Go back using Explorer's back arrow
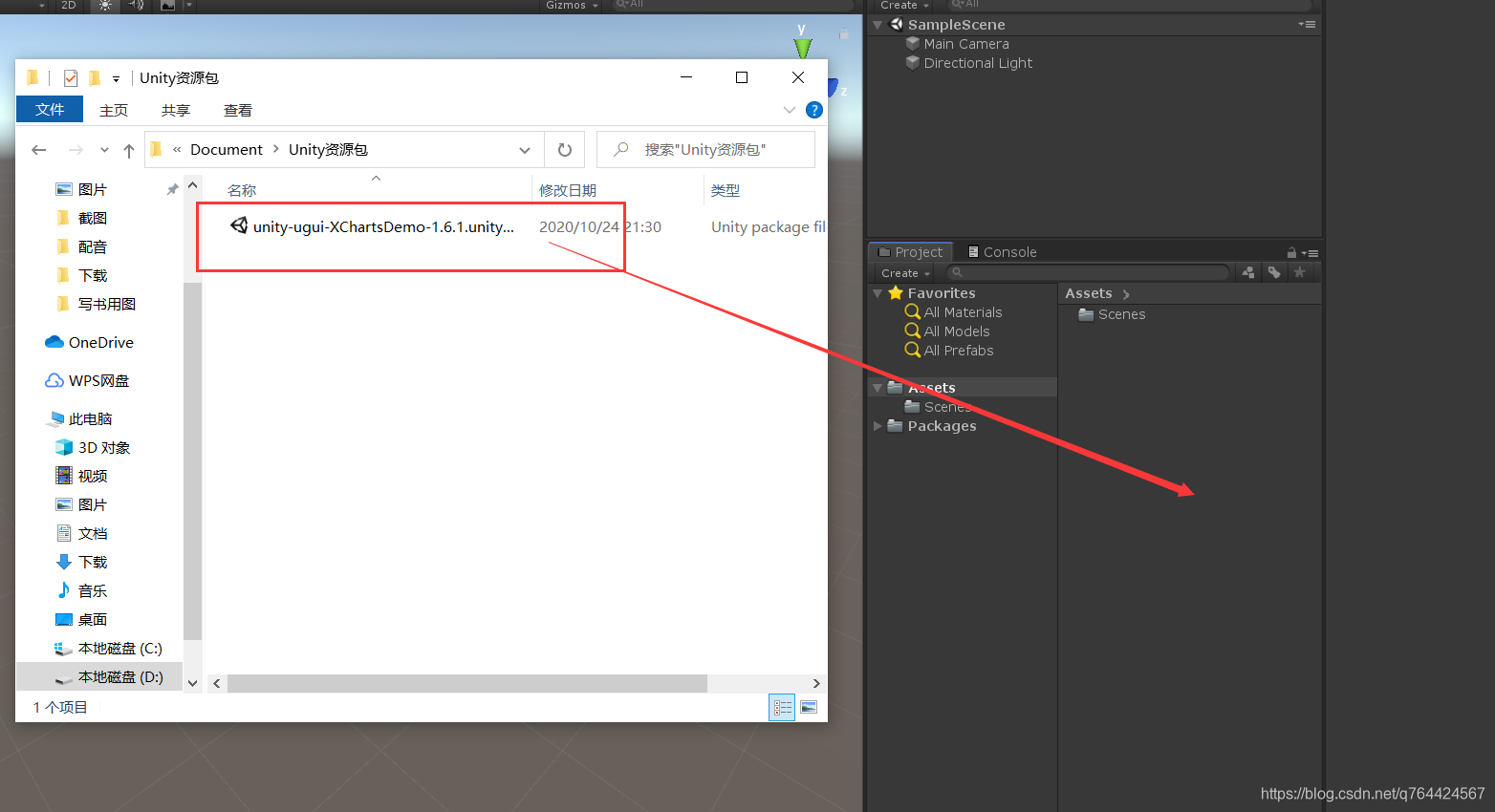1495x812 pixels. tap(39, 150)
